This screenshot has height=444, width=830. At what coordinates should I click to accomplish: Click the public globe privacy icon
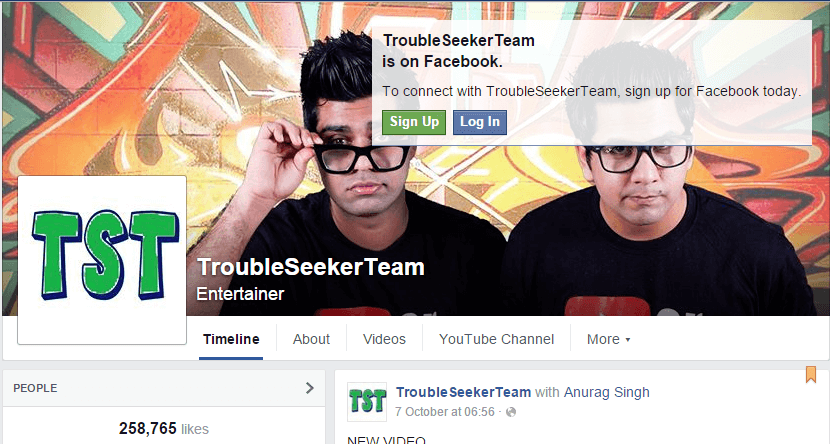pos(511,412)
